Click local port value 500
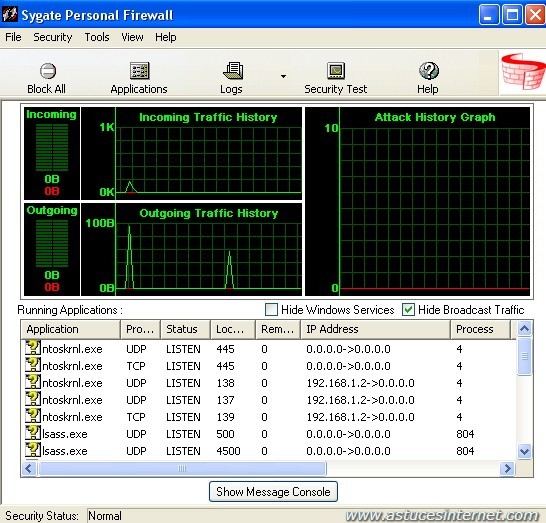The width and height of the screenshot is (546, 523). pyautogui.click(x=225, y=434)
